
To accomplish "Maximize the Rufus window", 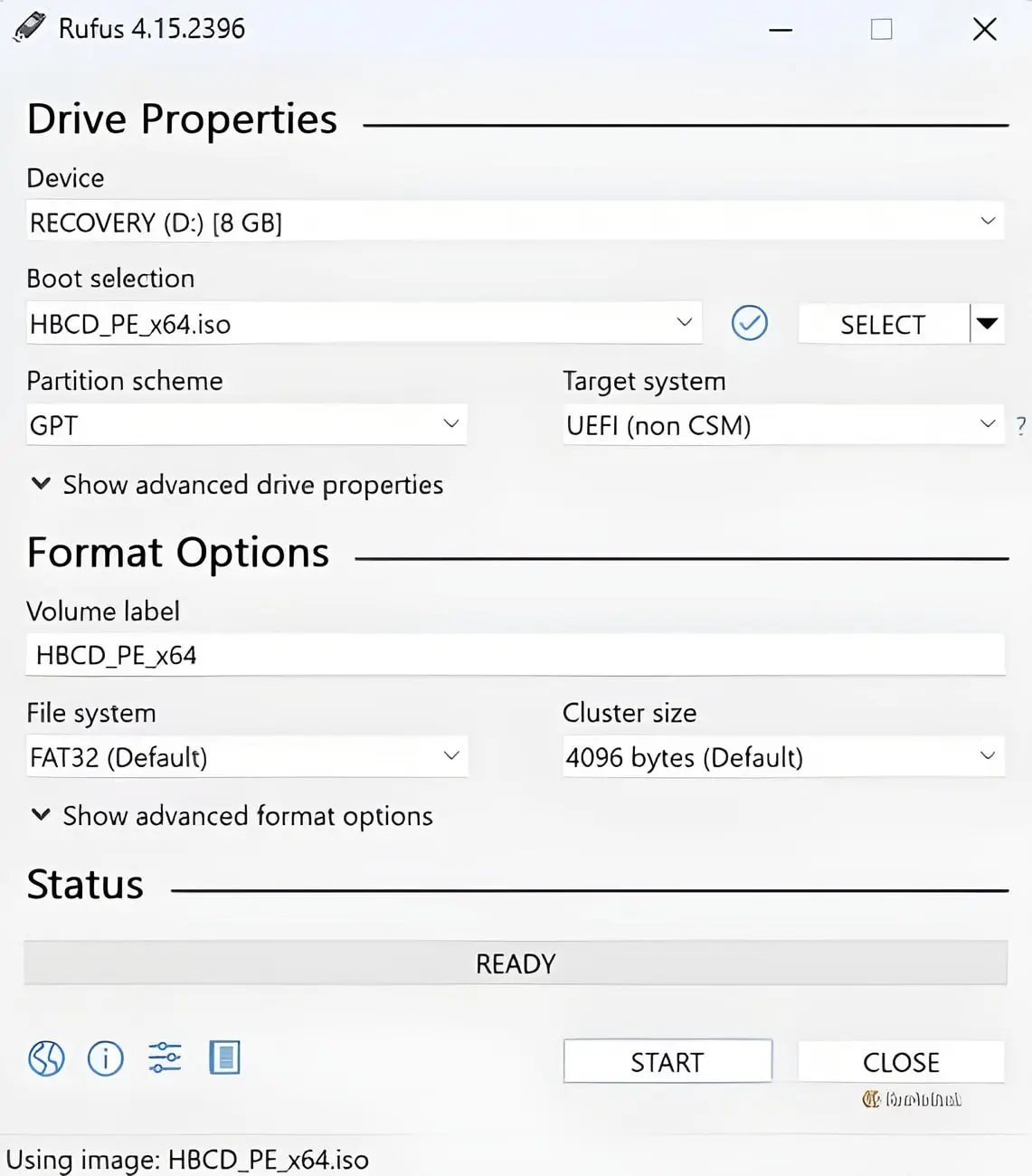I will 881,30.
